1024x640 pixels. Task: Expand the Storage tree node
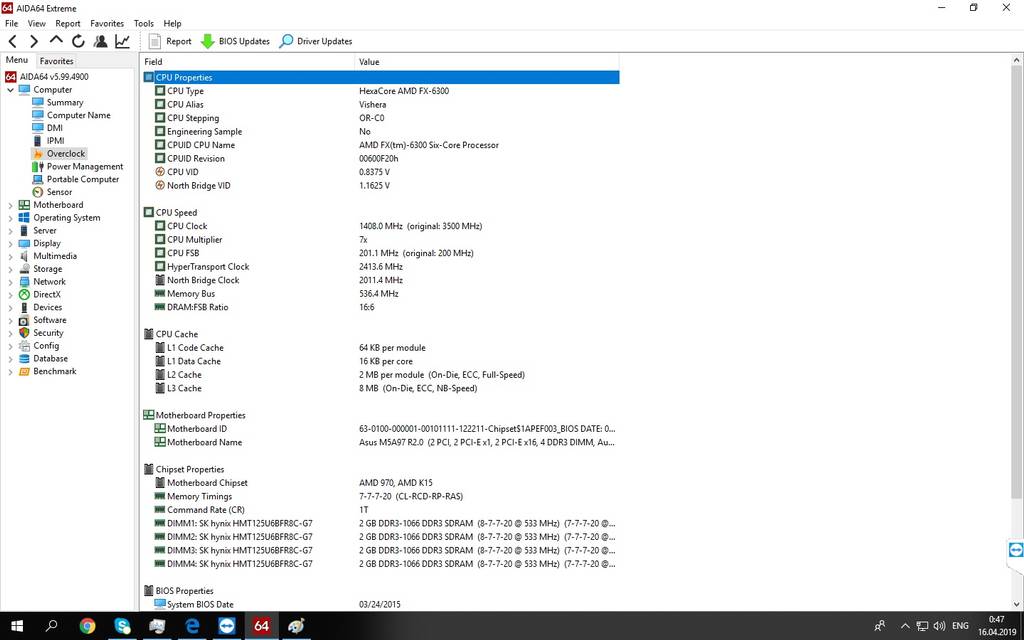(x=10, y=269)
